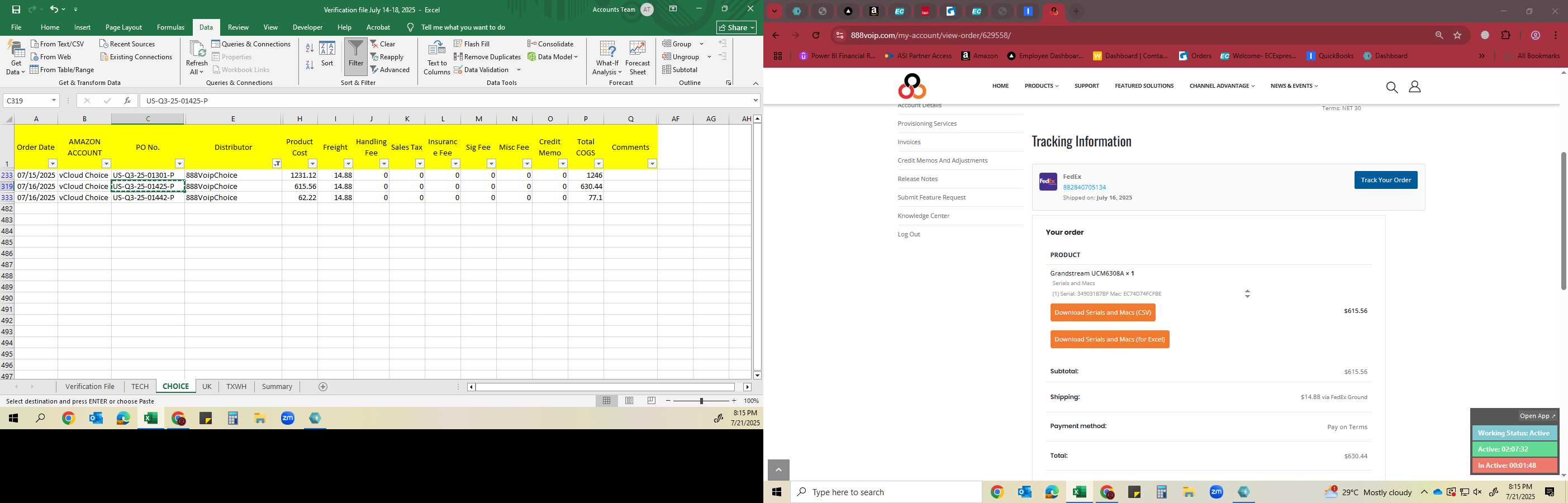Viewport: 1568px width, 503px height.
Task: Click Excel Share button
Action: point(737,27)
